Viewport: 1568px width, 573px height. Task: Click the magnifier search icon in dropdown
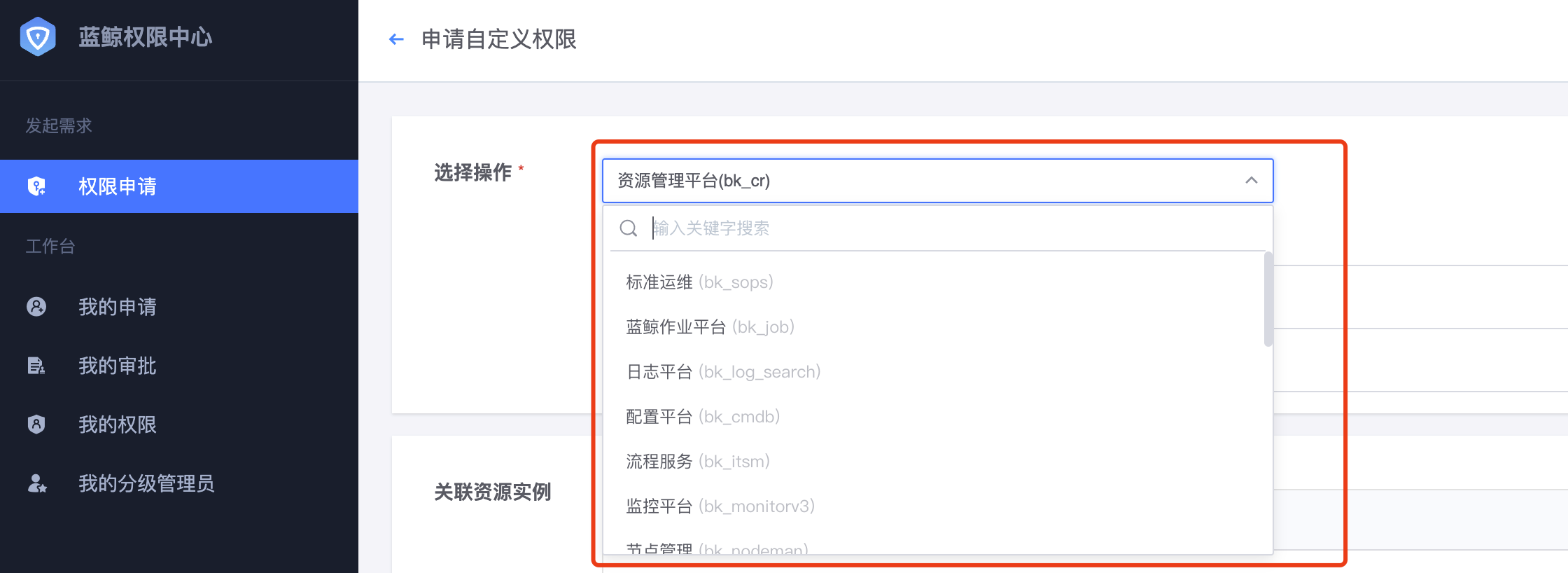coord(627,228)
